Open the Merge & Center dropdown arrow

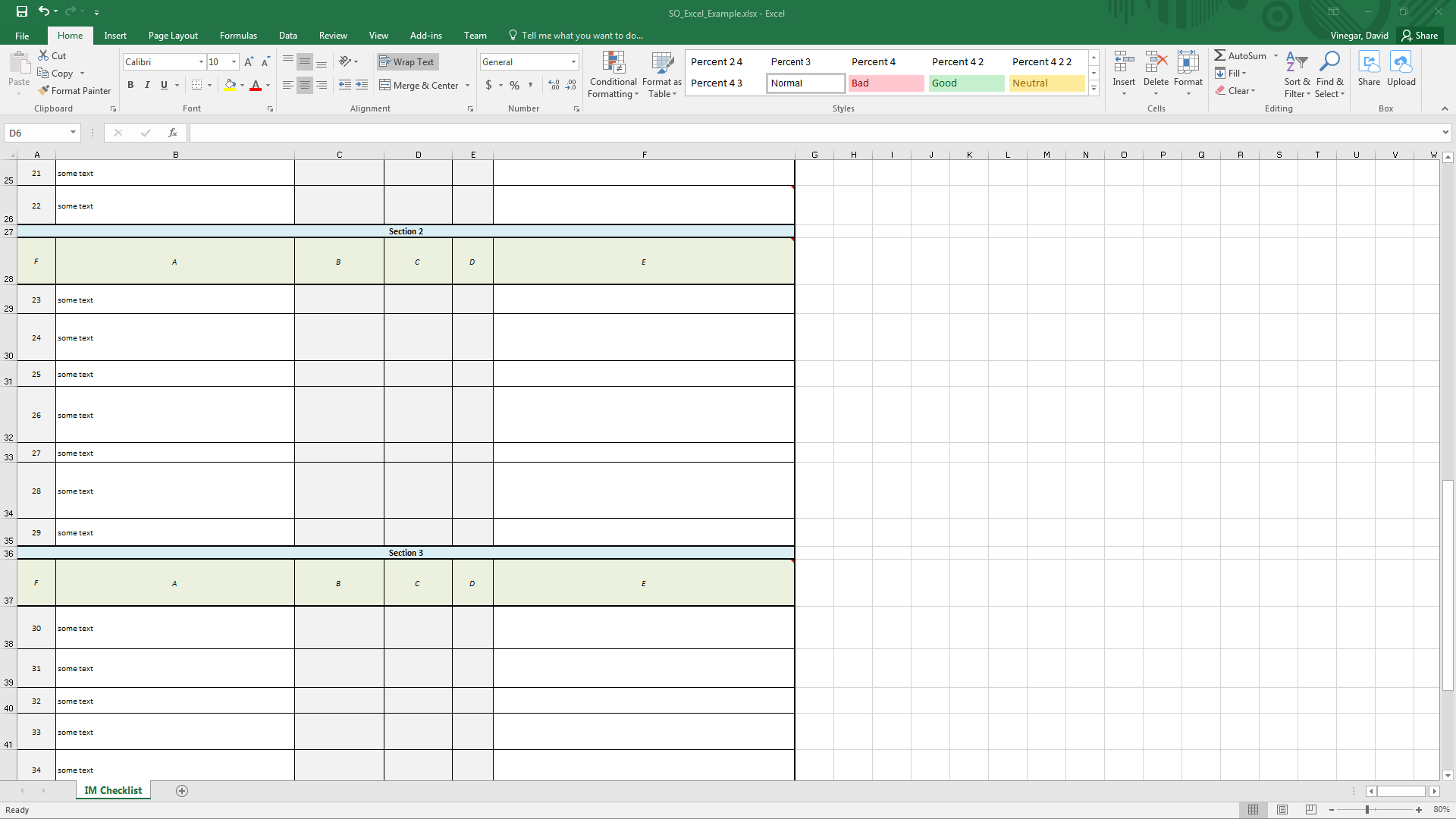[x=467, y=86]
